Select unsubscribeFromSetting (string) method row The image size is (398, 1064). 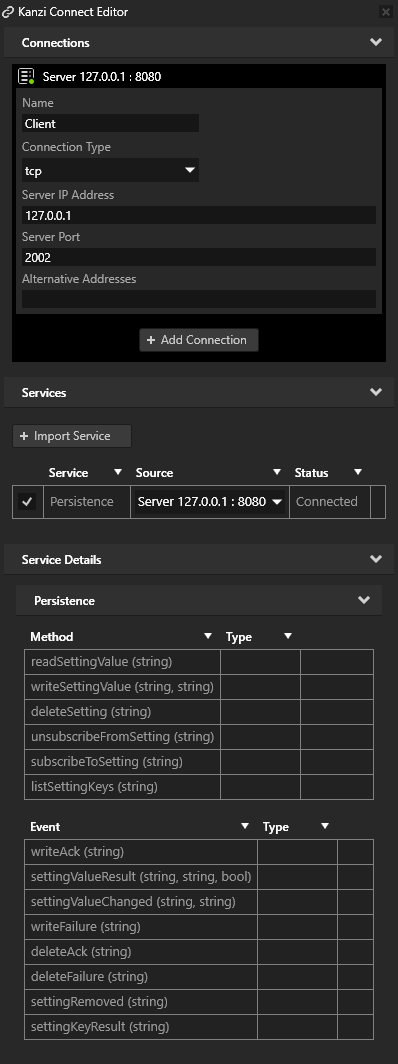[x=199, y=737]
